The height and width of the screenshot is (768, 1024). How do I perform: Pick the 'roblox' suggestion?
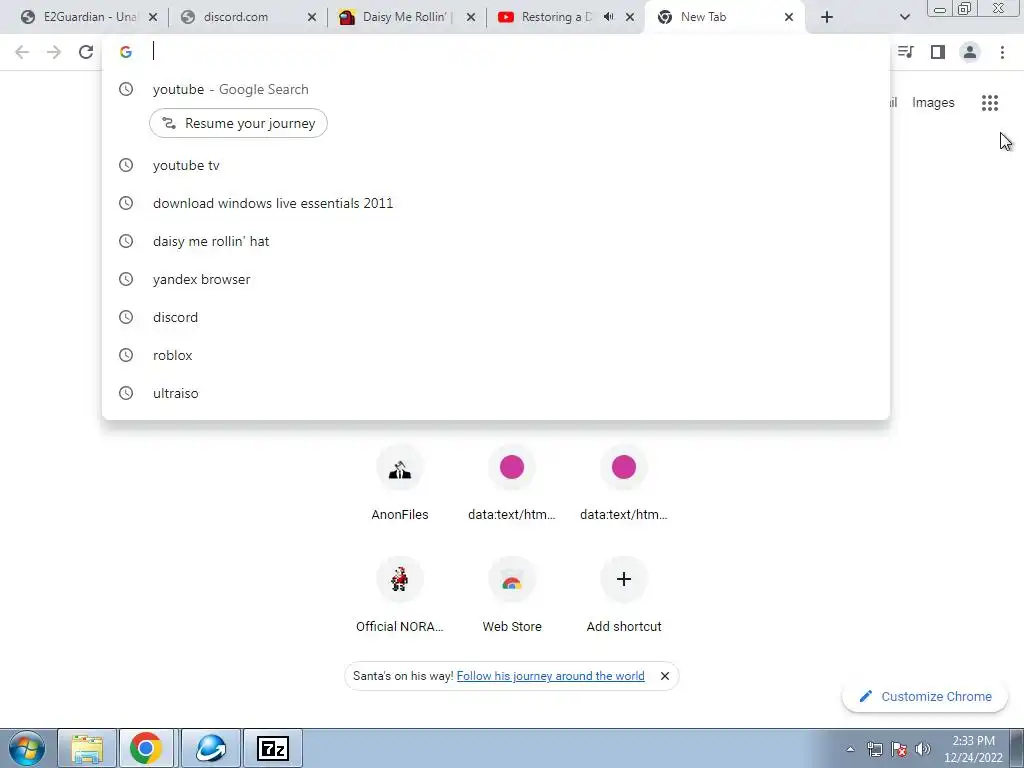[x=496, y=355]
